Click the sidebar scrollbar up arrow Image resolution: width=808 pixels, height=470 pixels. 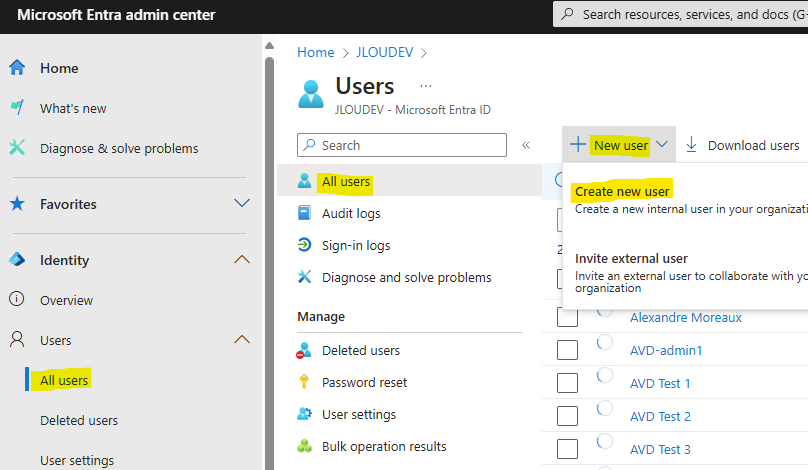point(269,46)
